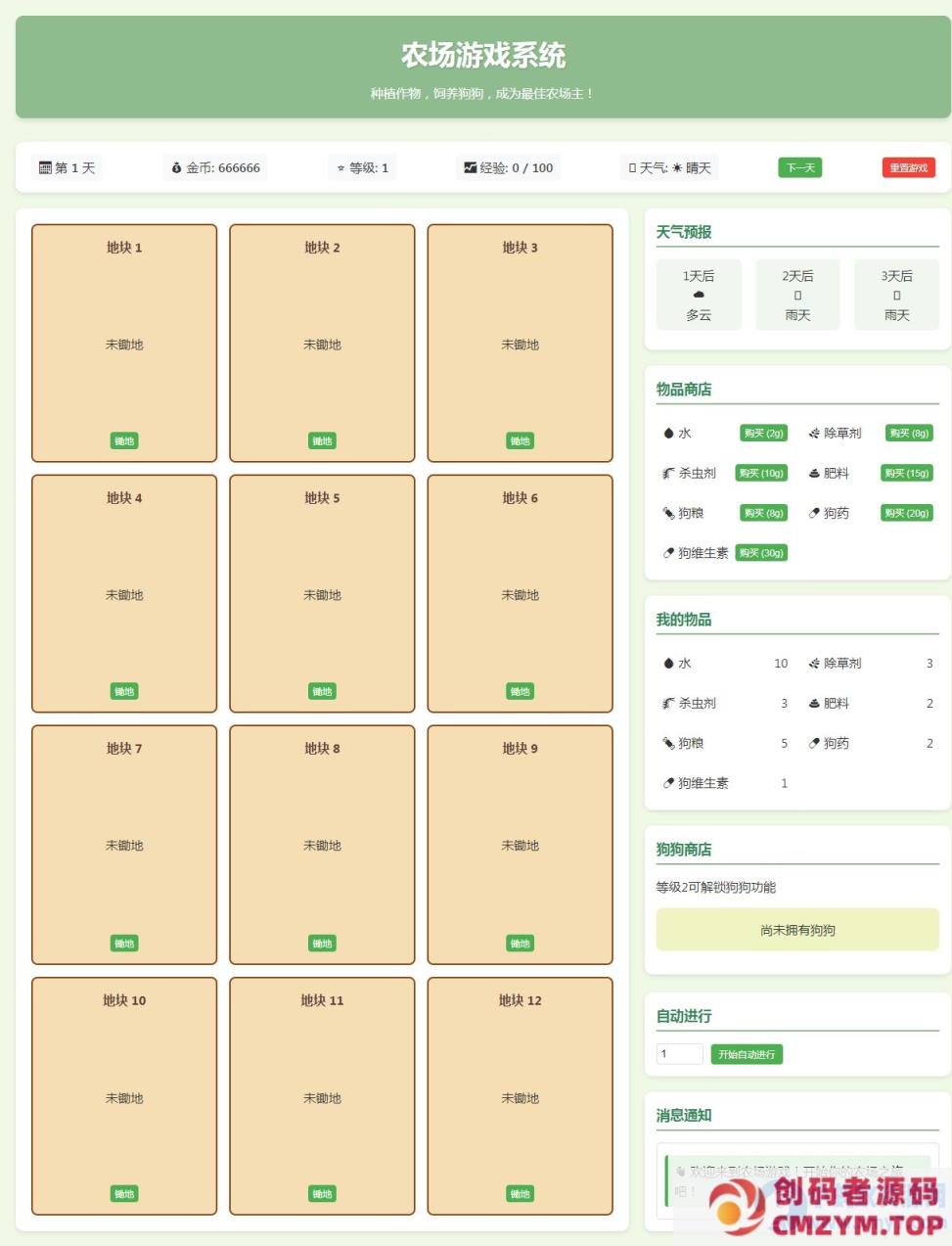Click the experience chart icon

tap(470, 167)
